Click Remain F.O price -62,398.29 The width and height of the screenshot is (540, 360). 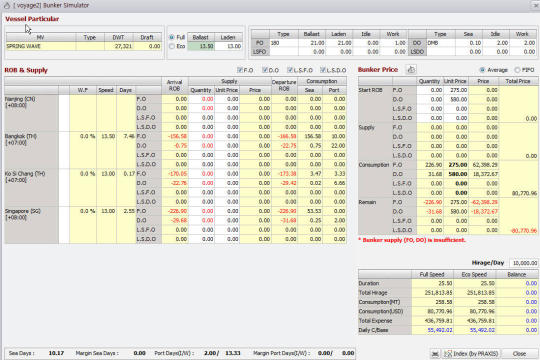tap(484, 202)
